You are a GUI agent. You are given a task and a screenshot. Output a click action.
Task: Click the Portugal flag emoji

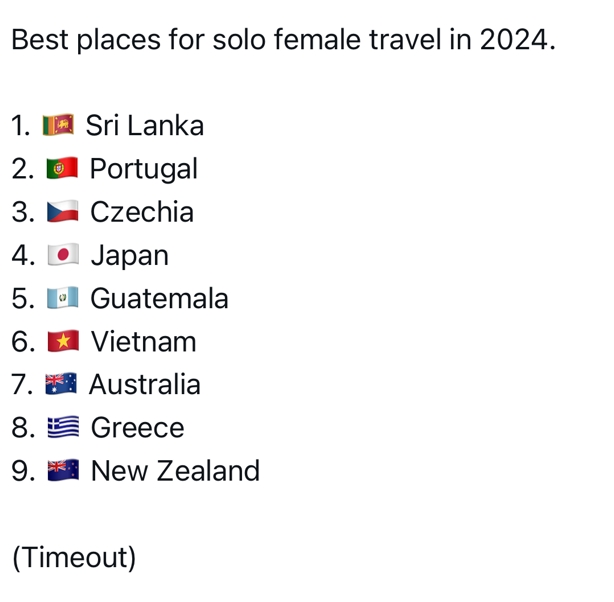pos(62,168)
